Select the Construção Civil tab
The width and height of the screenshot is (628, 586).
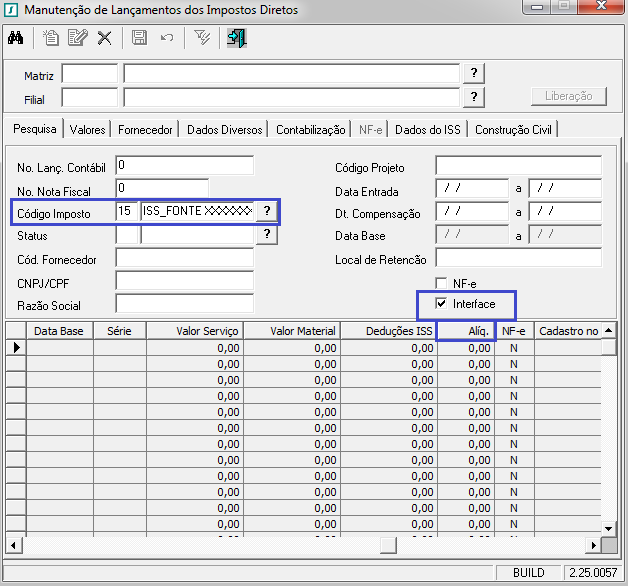point(514,129)
